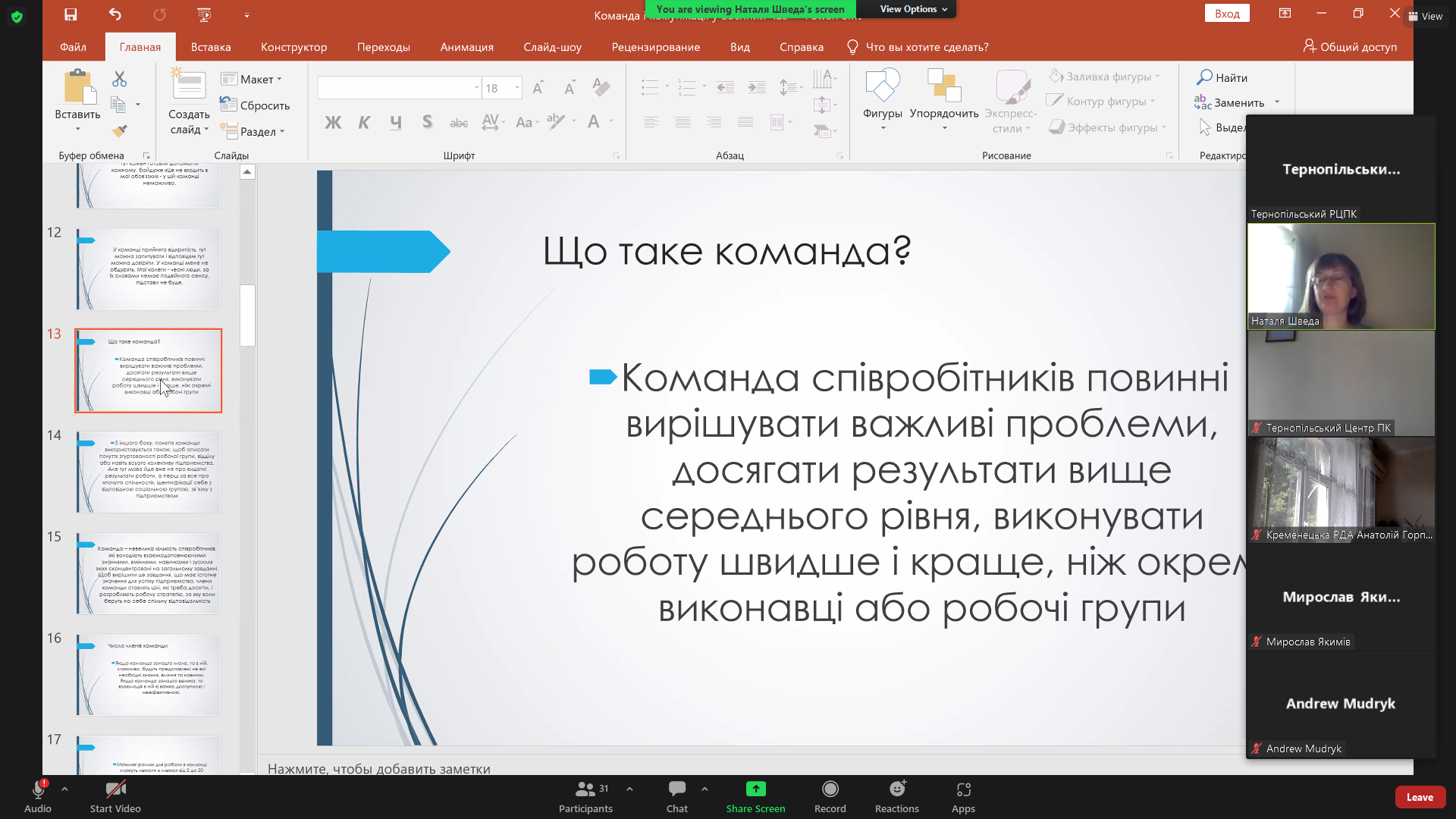Screen dimensions: 1456x819
Task: Open Zoom Apps panel
Action: [x=963, y=797]
